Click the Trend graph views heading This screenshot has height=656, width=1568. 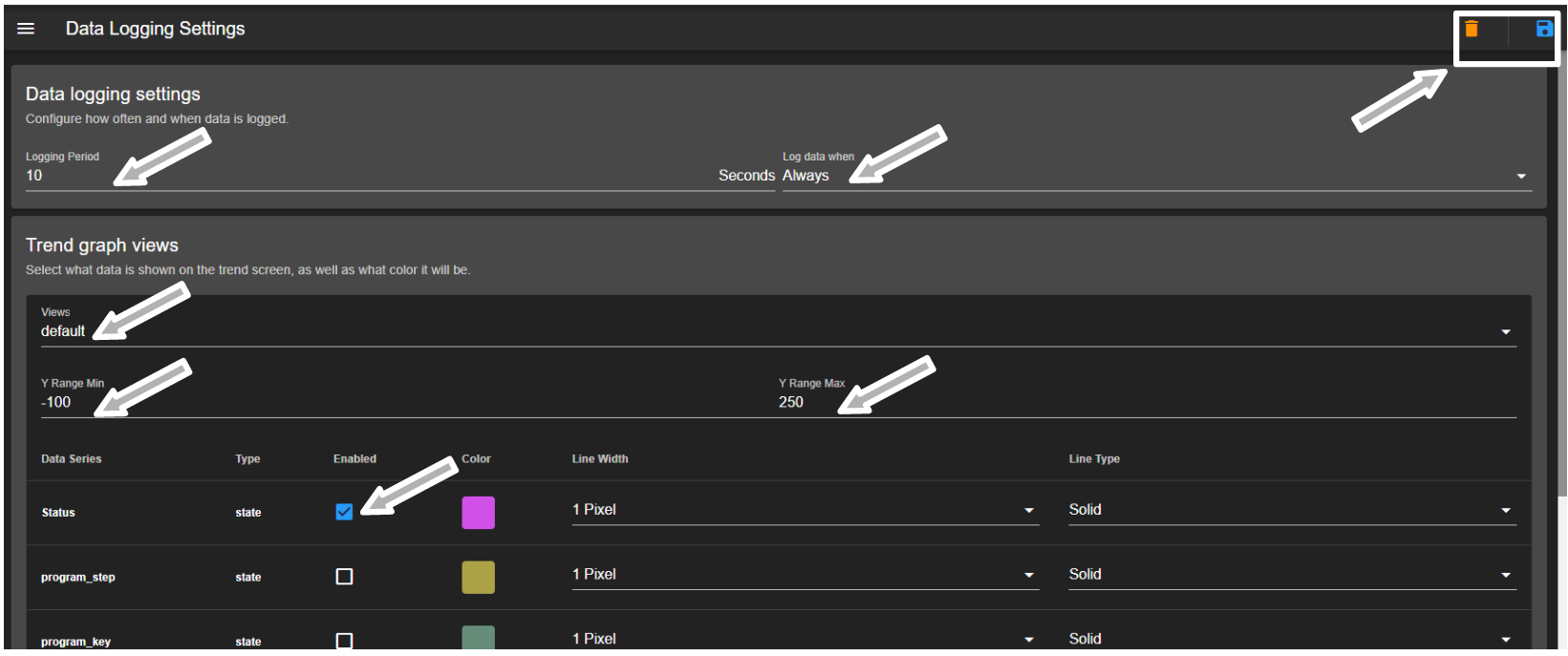pos(102,245)
